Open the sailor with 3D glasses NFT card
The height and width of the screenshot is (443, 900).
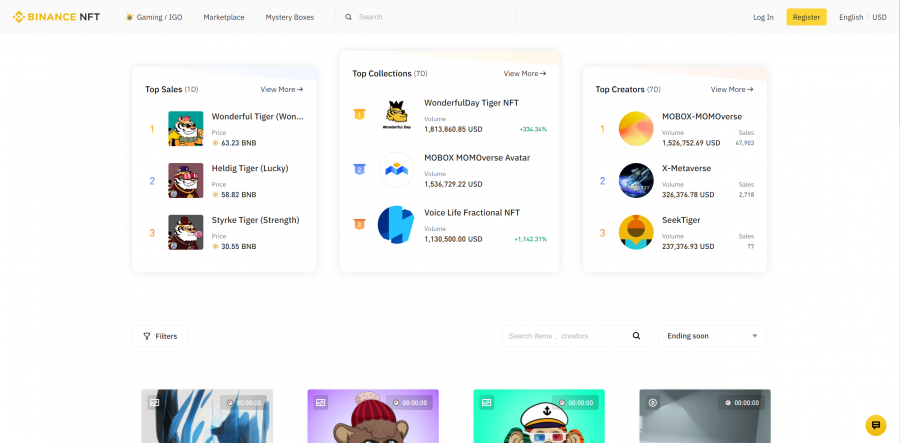pyautogui.click(x=539, y=416)
